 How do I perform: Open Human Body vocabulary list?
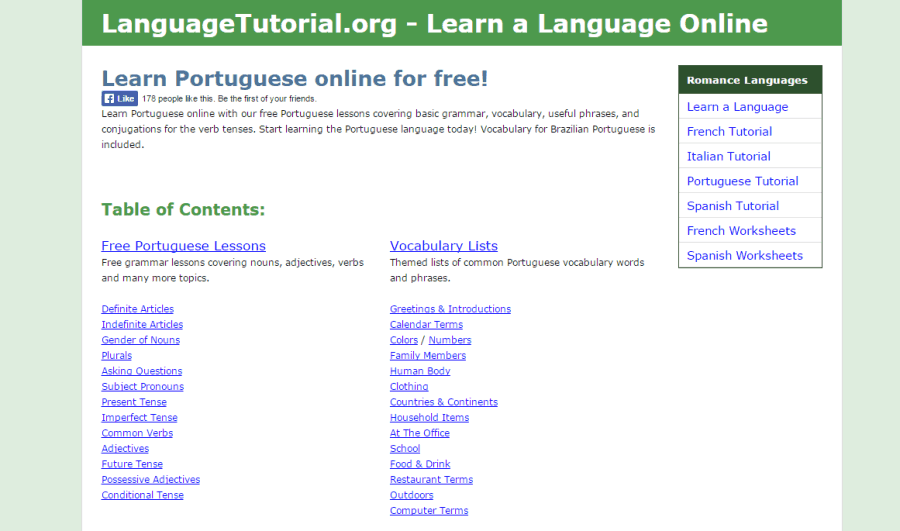(420, 371)
